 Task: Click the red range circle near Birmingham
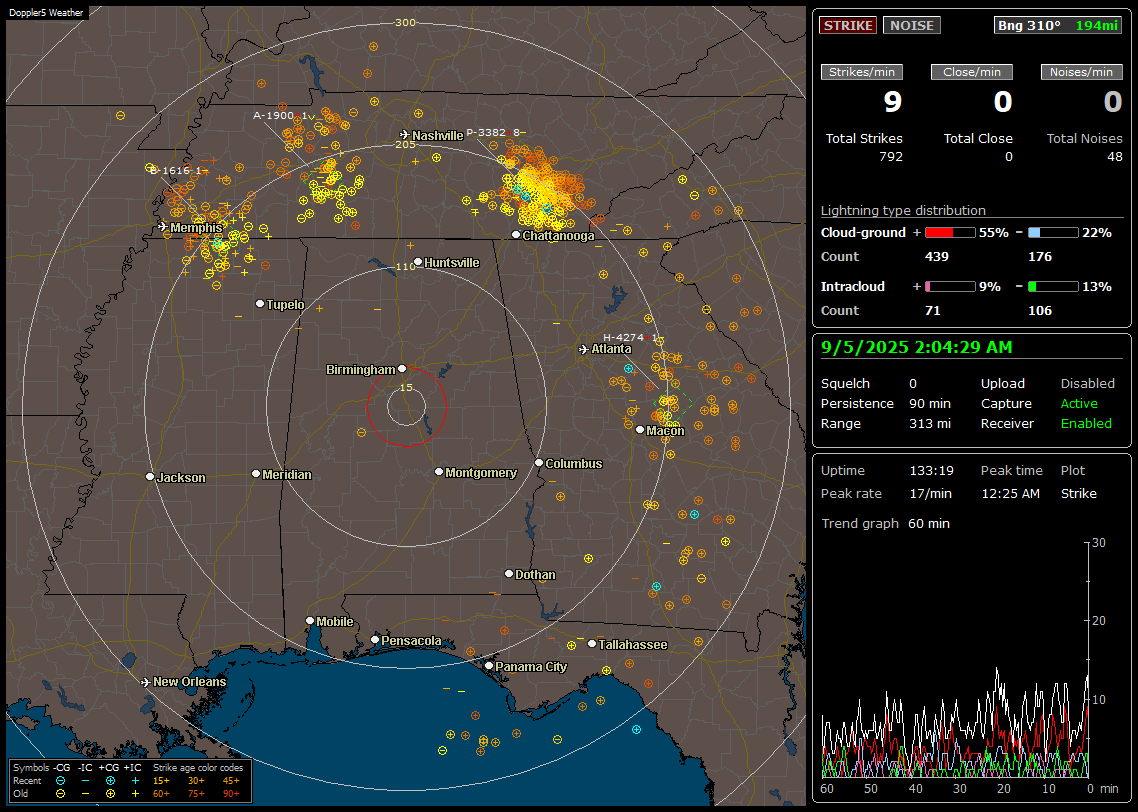point(406,407)
